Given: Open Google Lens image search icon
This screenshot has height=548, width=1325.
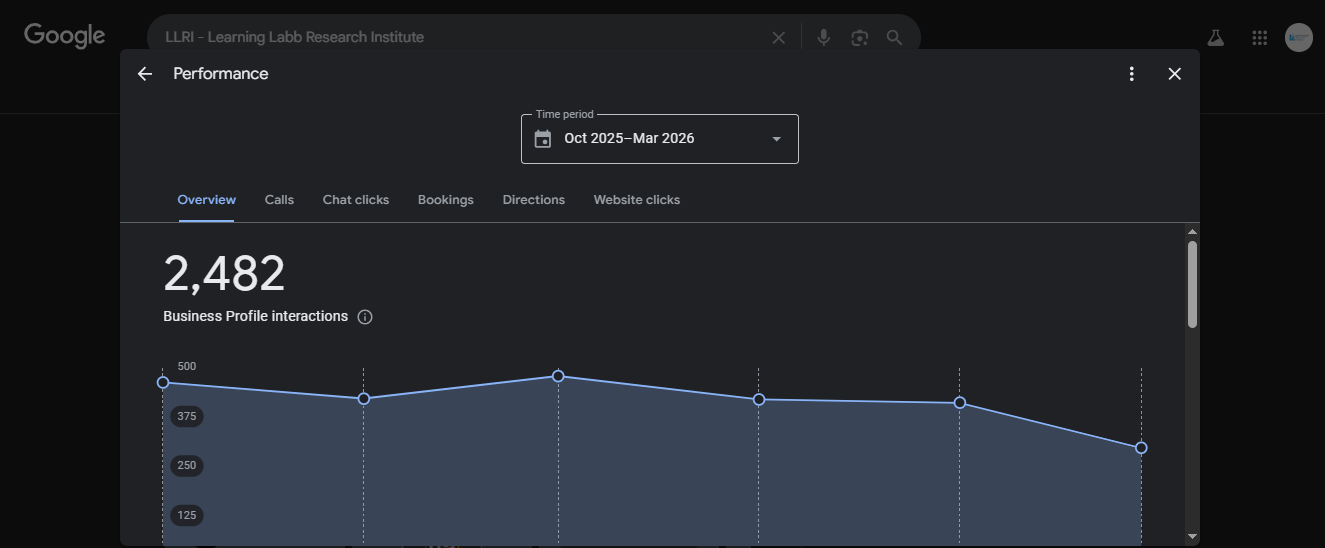Looking at the screenshot, I should (859, 38).
